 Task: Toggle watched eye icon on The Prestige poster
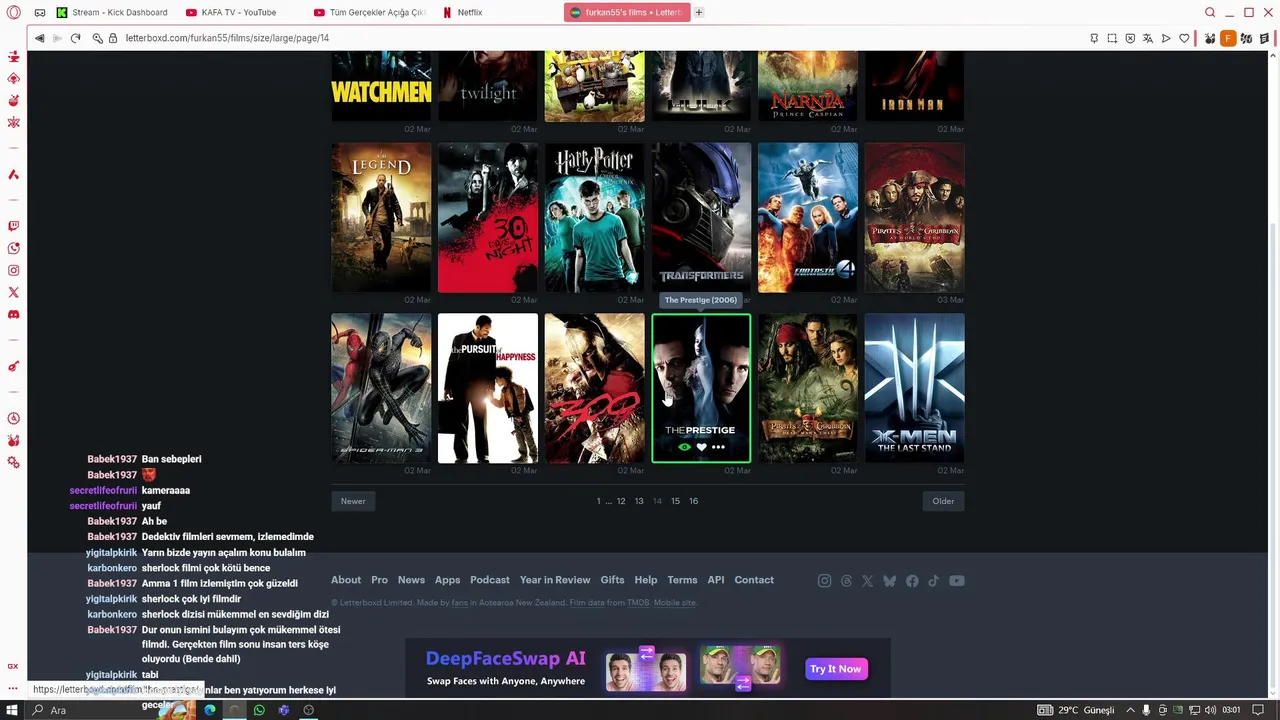[685, 447]
